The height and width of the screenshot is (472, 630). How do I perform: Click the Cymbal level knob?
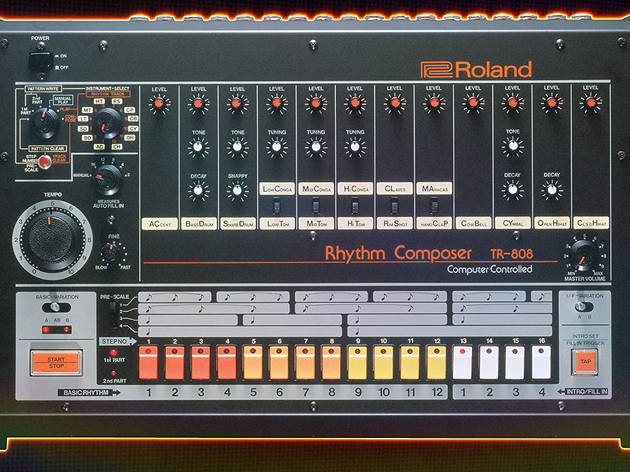click(x=512, y=102)
